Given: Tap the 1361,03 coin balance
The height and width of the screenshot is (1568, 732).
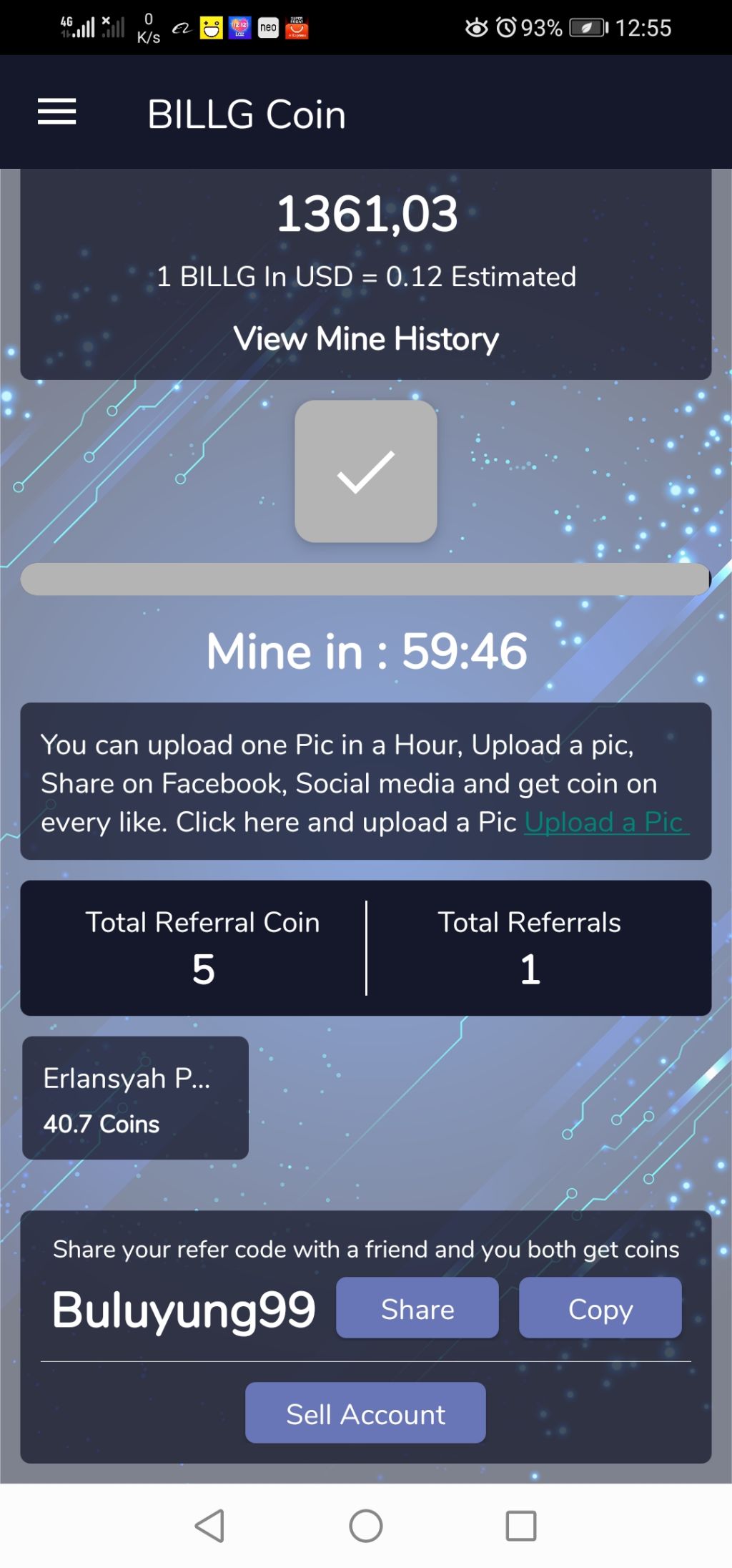Looking at the screenshot, I should [367, 214].
